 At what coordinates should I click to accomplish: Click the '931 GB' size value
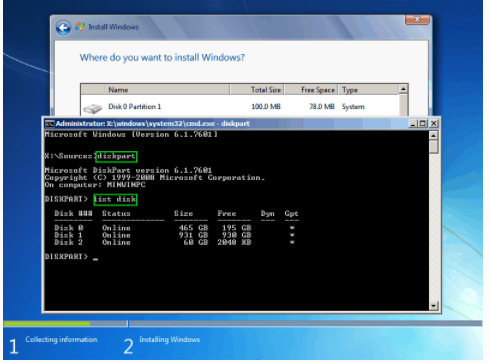coord(193,235)
